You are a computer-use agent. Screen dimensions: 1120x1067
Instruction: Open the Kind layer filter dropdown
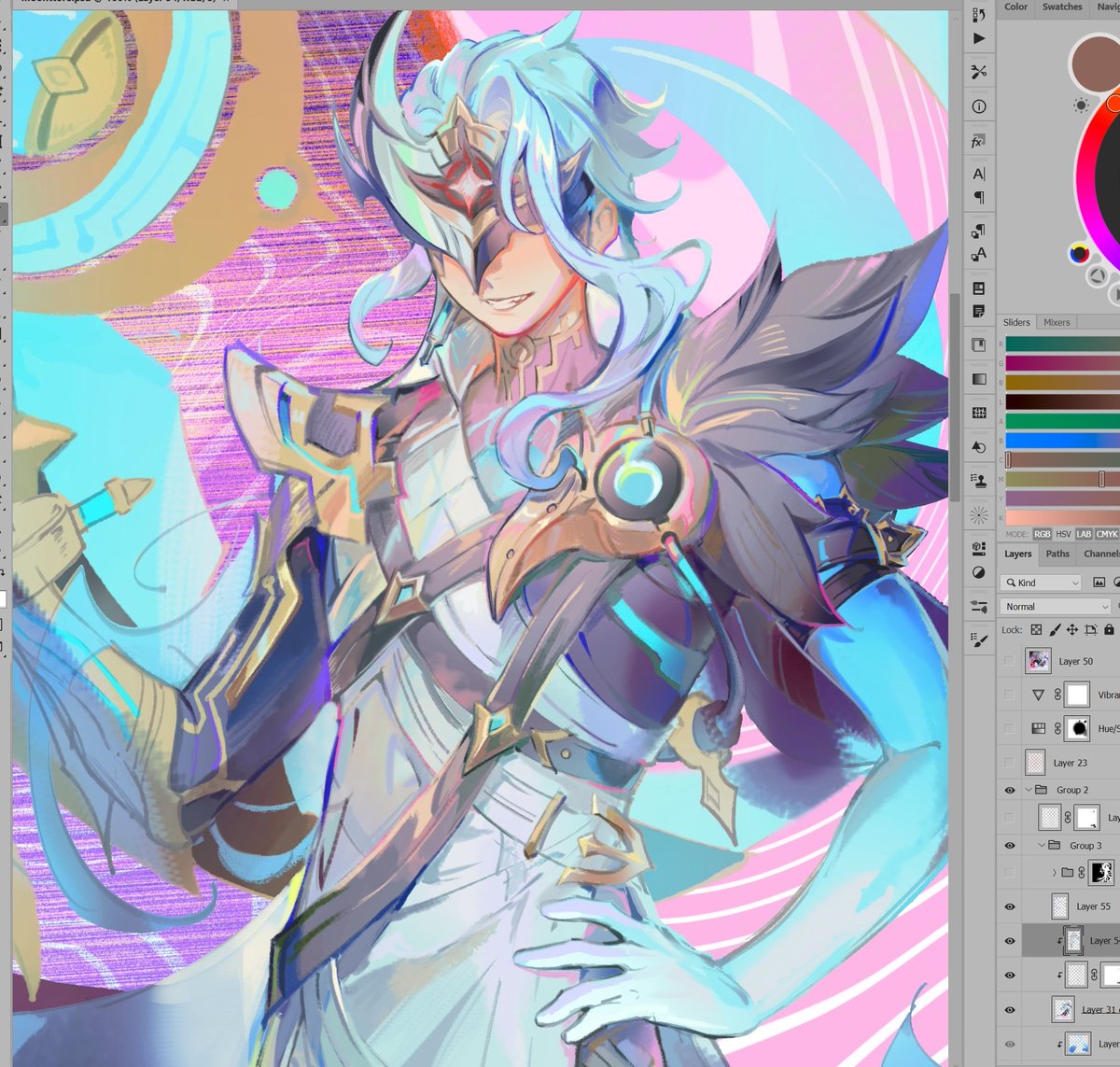click(x=1041, y=583)
